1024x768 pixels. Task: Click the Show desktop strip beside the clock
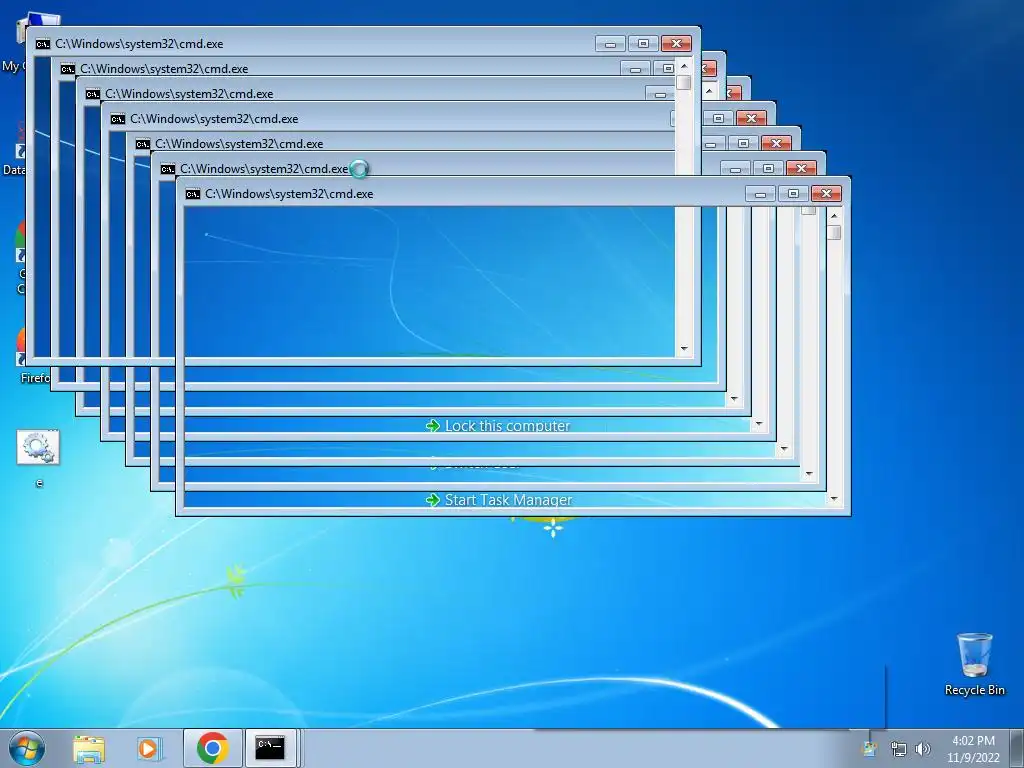(x=1019, y=748)
